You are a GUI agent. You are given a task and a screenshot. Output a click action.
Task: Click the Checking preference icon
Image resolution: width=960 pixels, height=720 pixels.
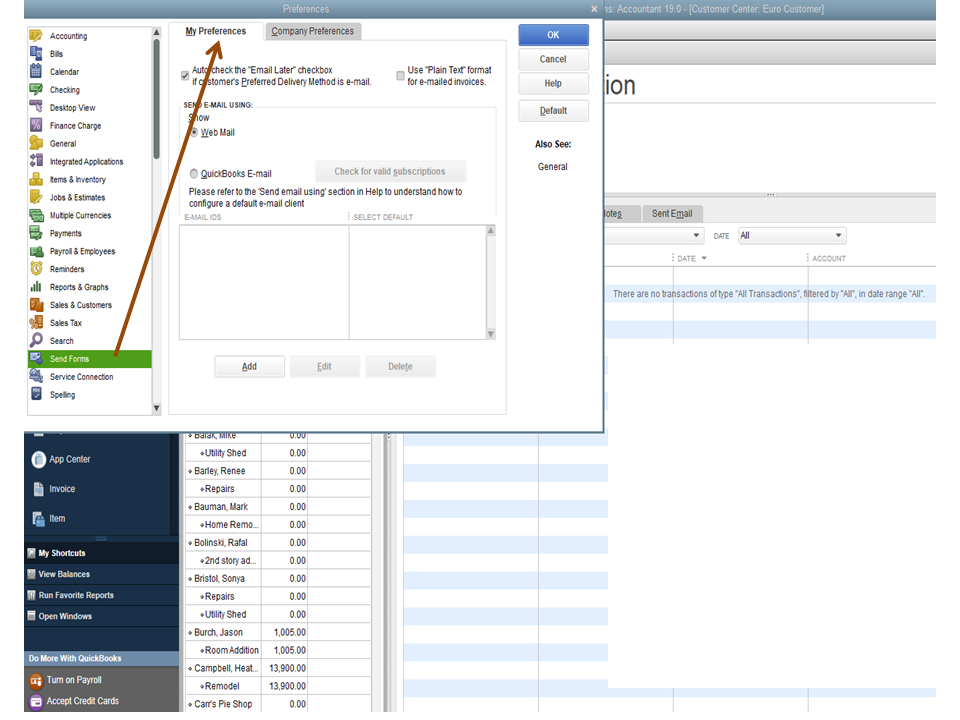tap(36, 89)
